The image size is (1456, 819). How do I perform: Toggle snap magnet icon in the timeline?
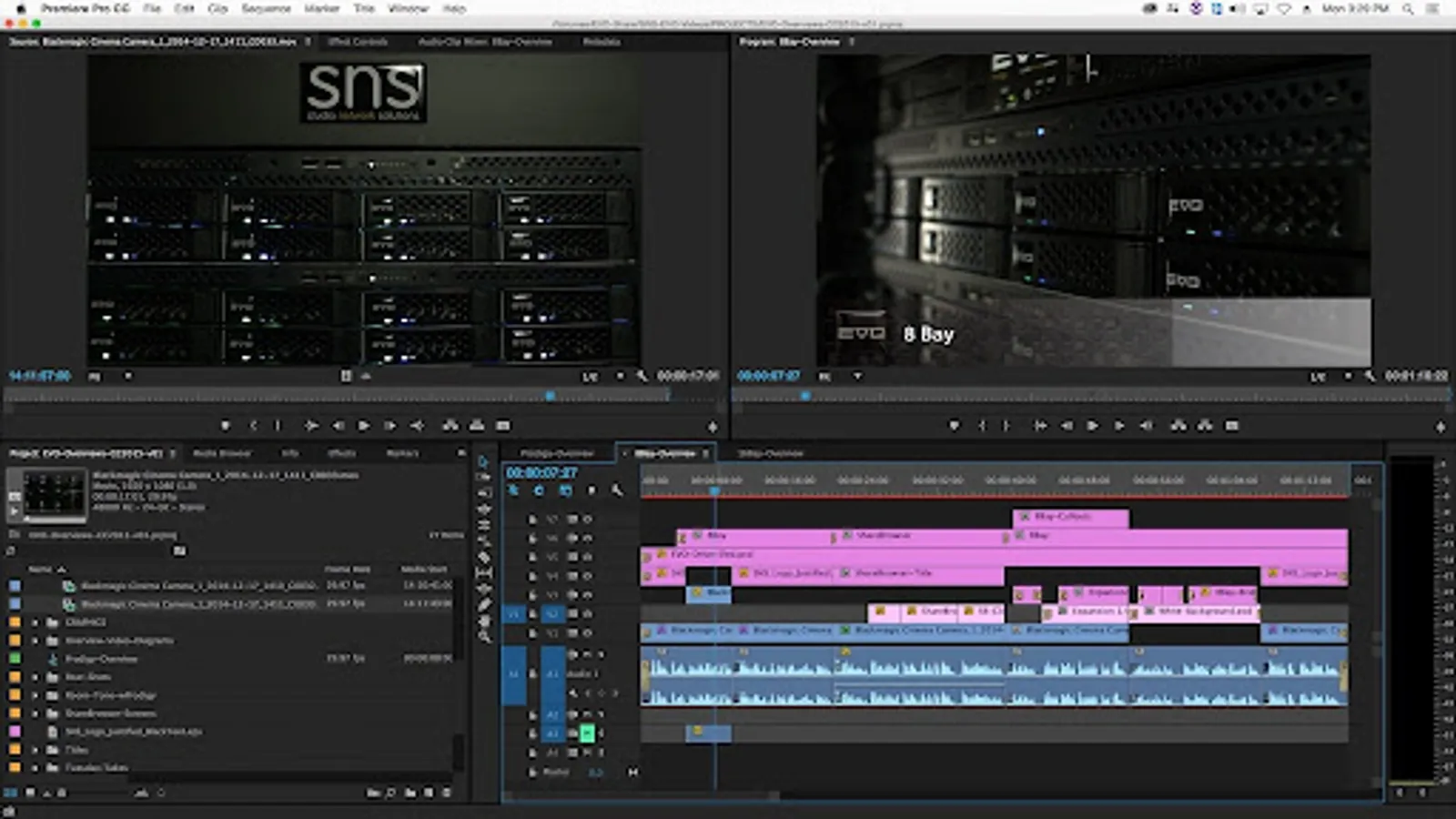tap(539, 490)
